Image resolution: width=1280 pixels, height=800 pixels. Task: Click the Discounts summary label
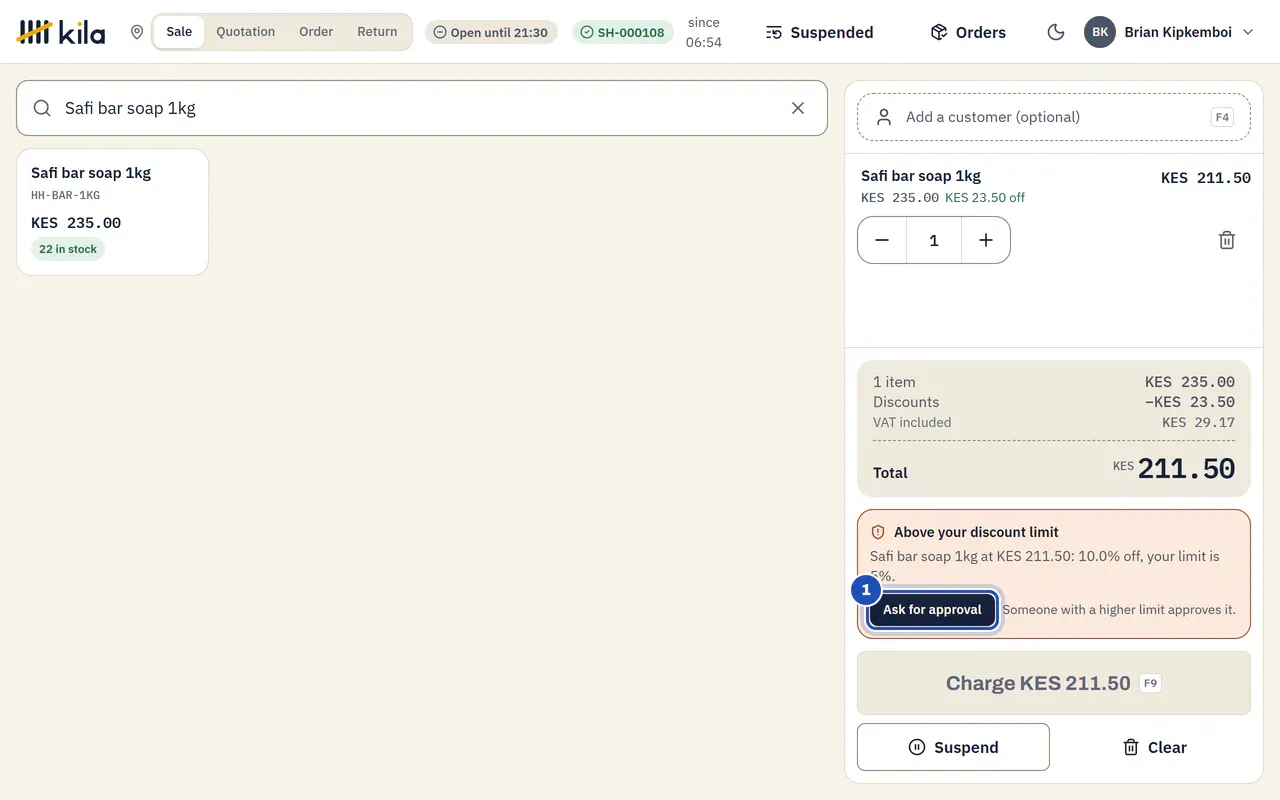pos(906,402)
